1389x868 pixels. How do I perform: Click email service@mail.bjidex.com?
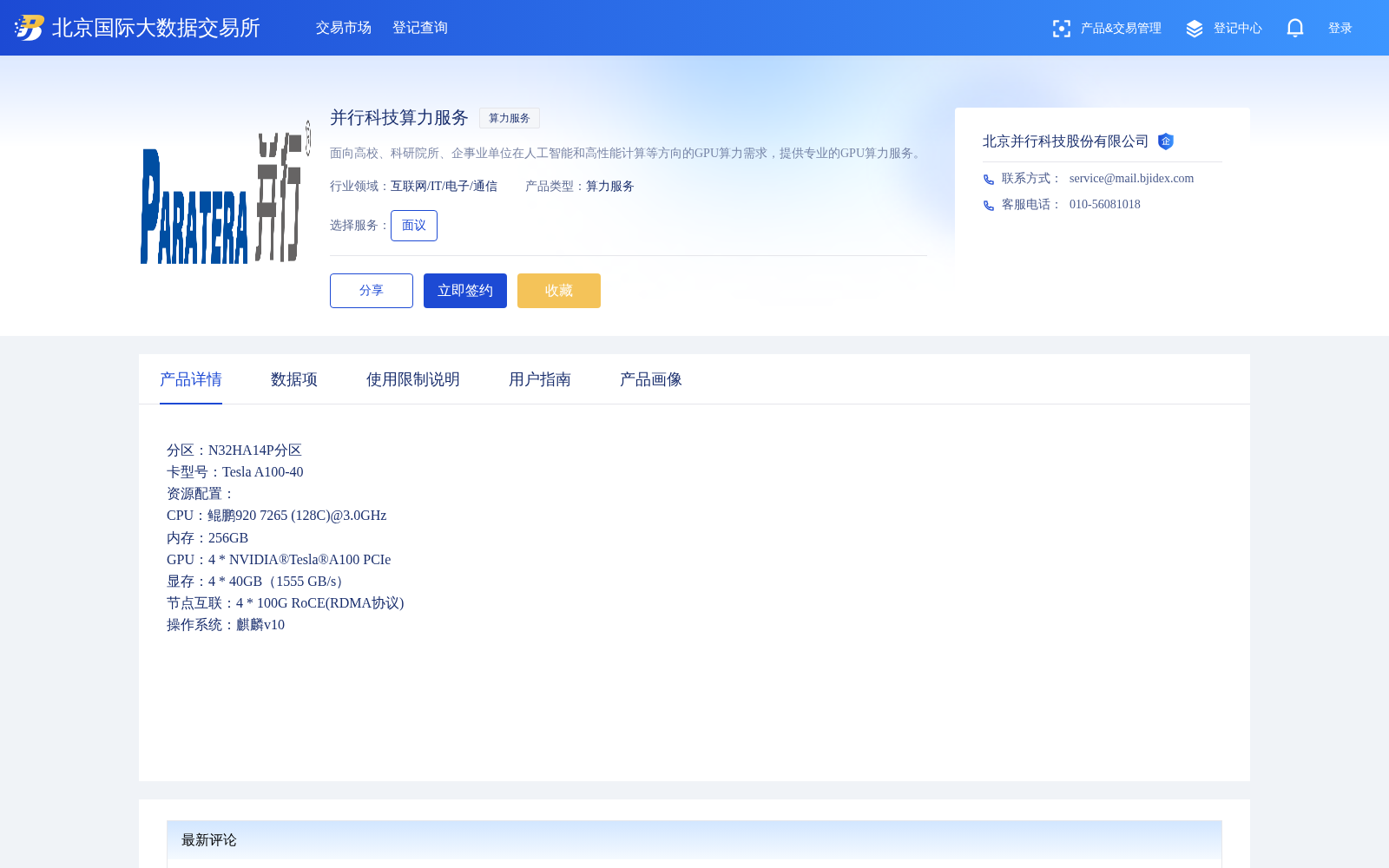point(1132,178)
